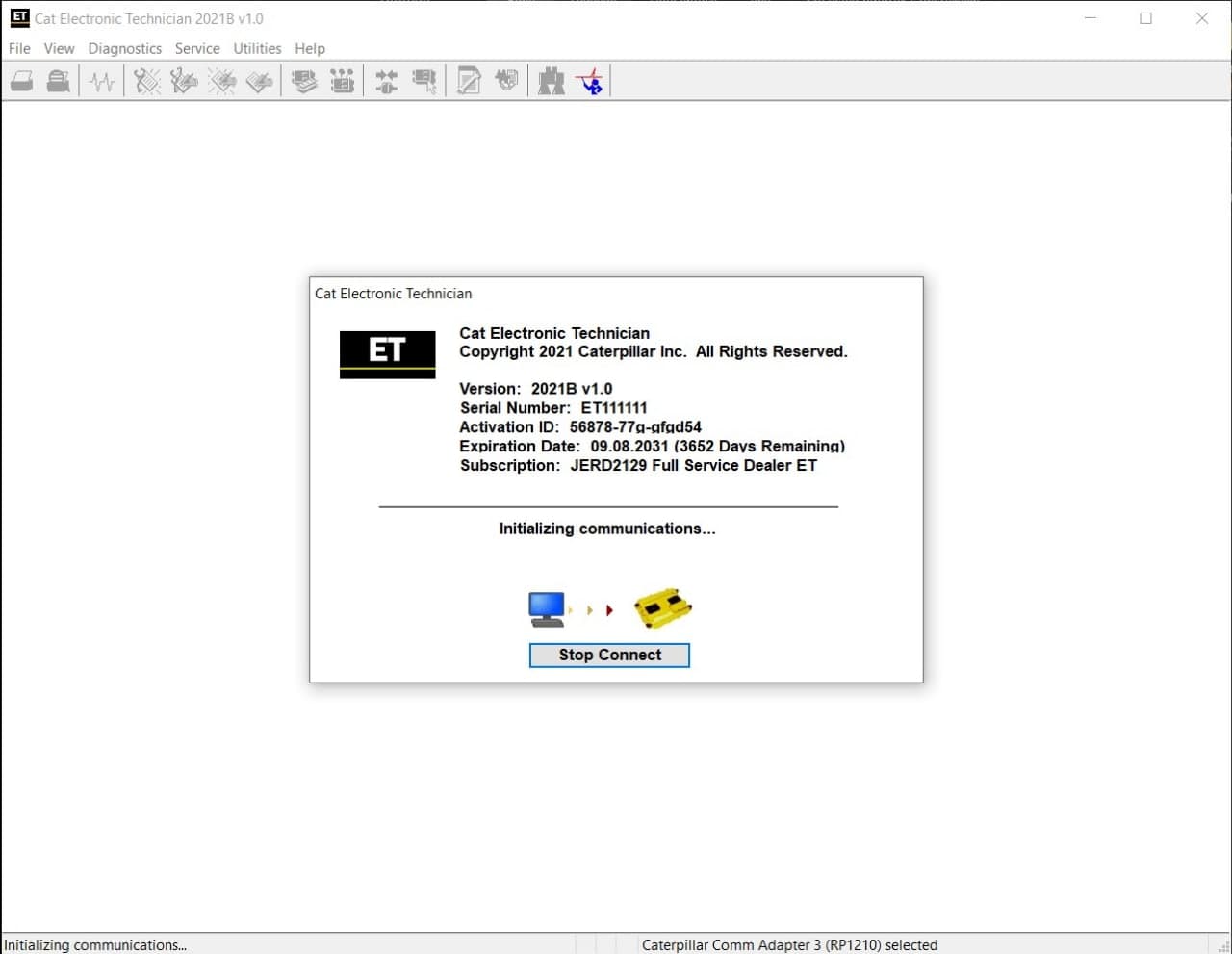Open Print Preview from the toolbar
The height and width of the screenshot is (954, 1232).
(x=58, y=81)
